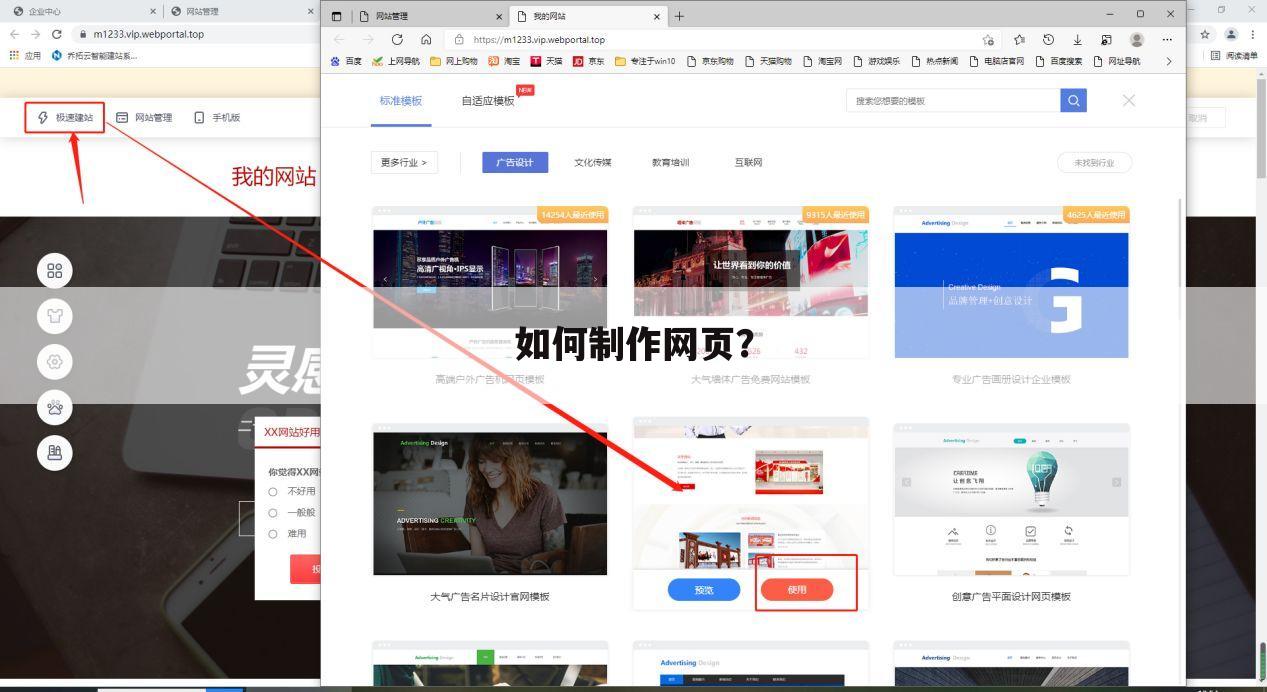
Task: Select the 一般般 radio option
Action: pyautogui.click(x=273, y=512)
